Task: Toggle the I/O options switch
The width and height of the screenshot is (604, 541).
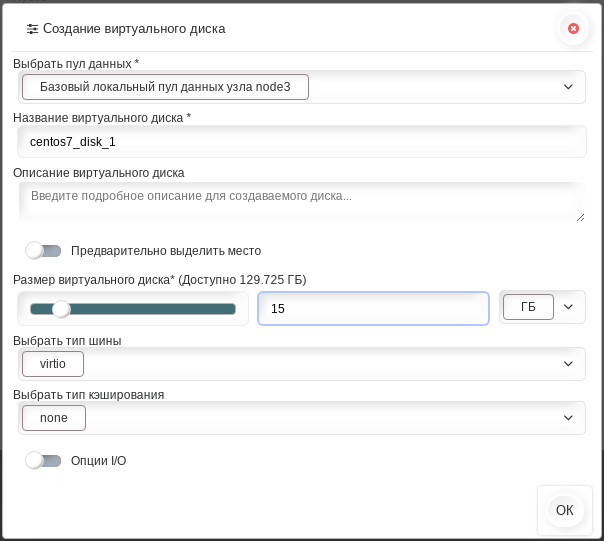Action: point(43,461)
